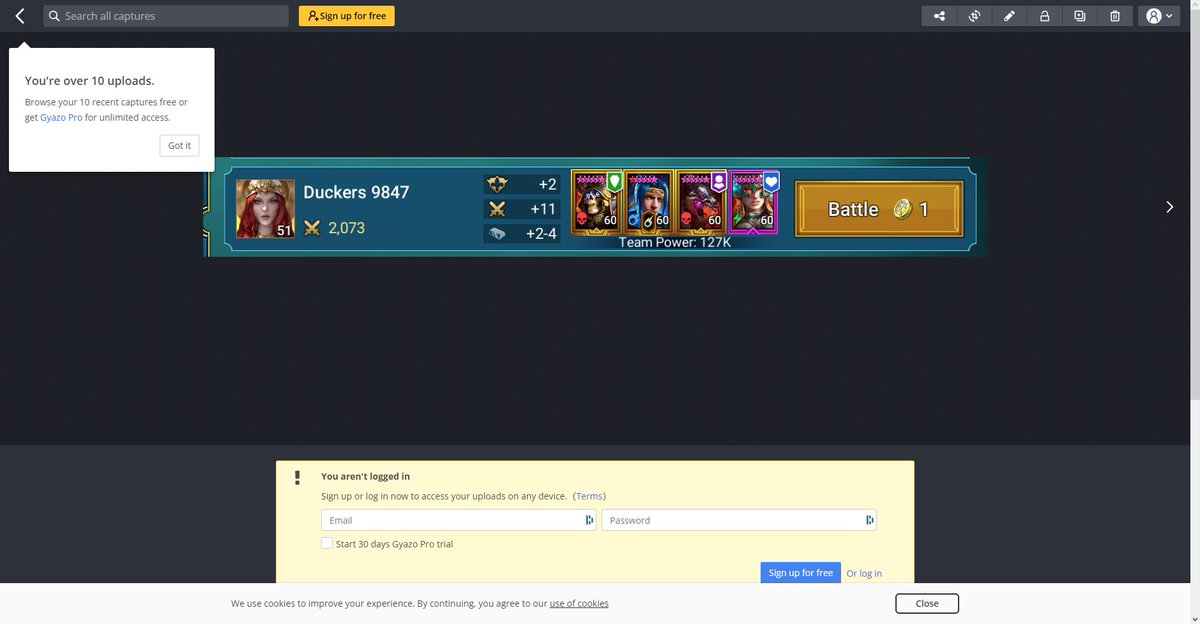
Task: Open the Terms link
Action: pyautogui.click(x=589, y=496)
